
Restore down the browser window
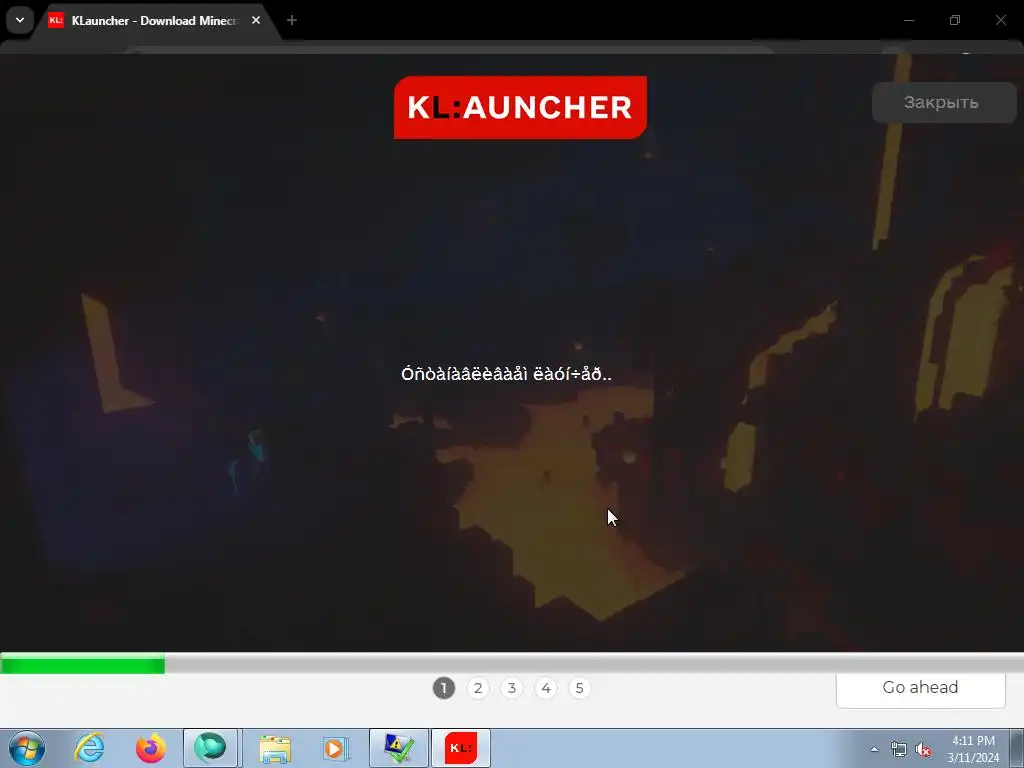pos(955,20)
